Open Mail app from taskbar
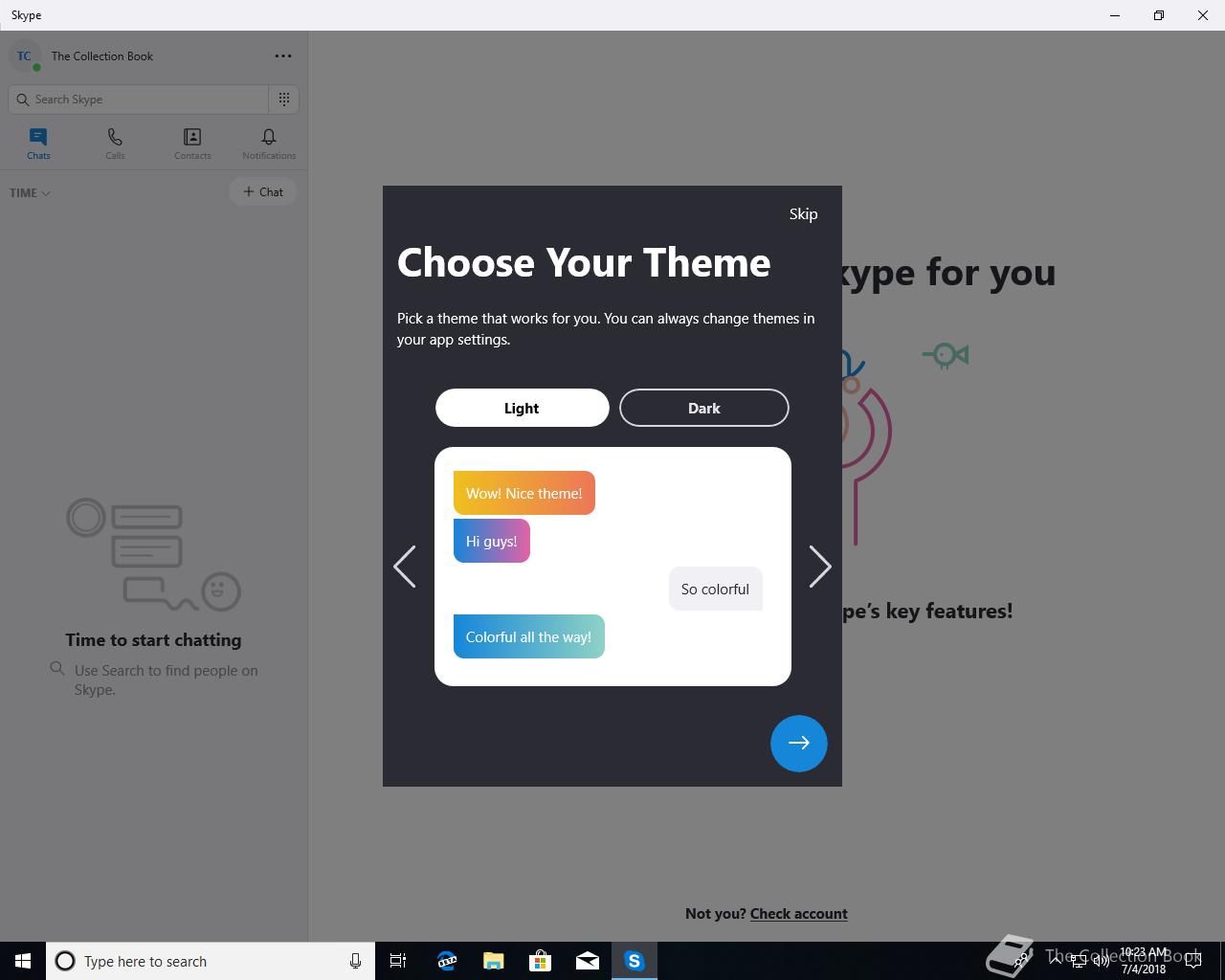This screenshot has height=980, width=1225. pos(588,961)
